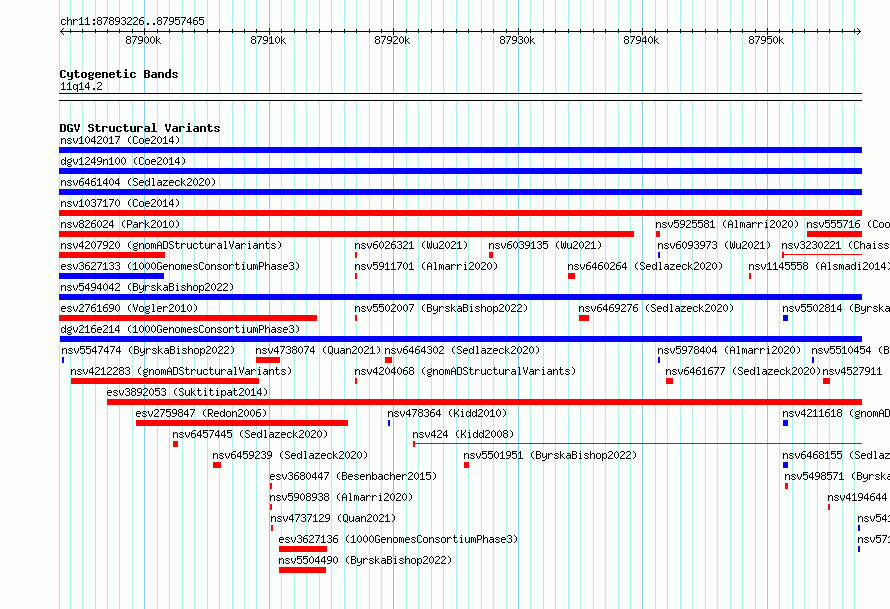
Task: Click the nsv6460264 (Sedlazeck2020) label
Action: pyautogui.click(x=645, y=266)
